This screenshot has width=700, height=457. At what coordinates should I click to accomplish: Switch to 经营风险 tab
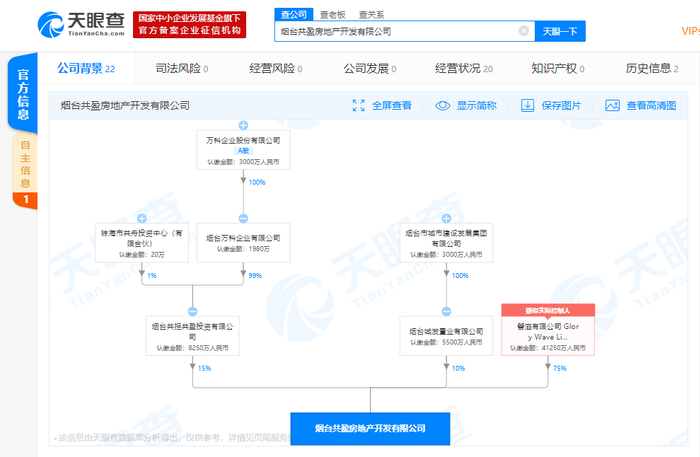coord(276,68)
